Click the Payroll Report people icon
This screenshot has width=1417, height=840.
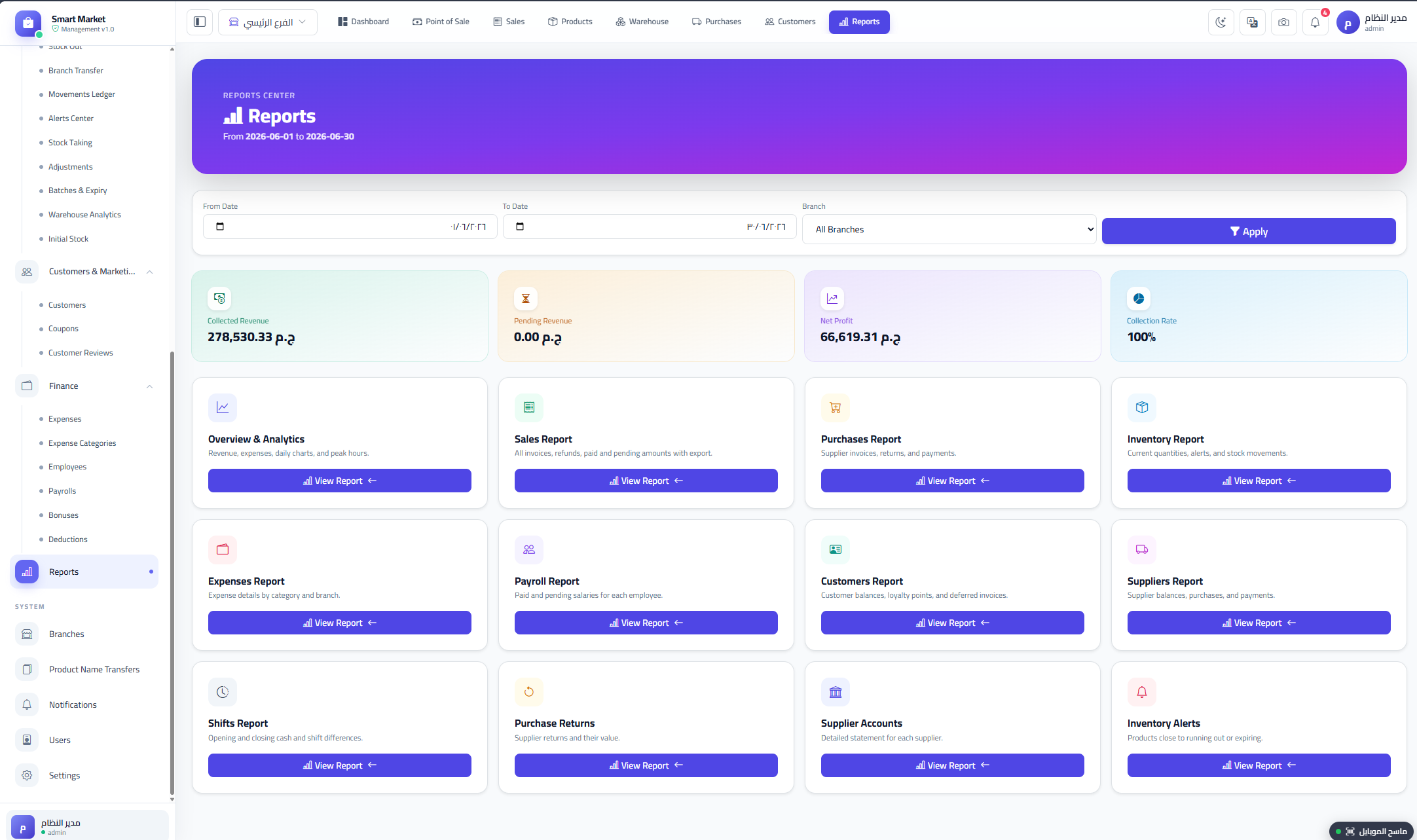coord(529,549)
